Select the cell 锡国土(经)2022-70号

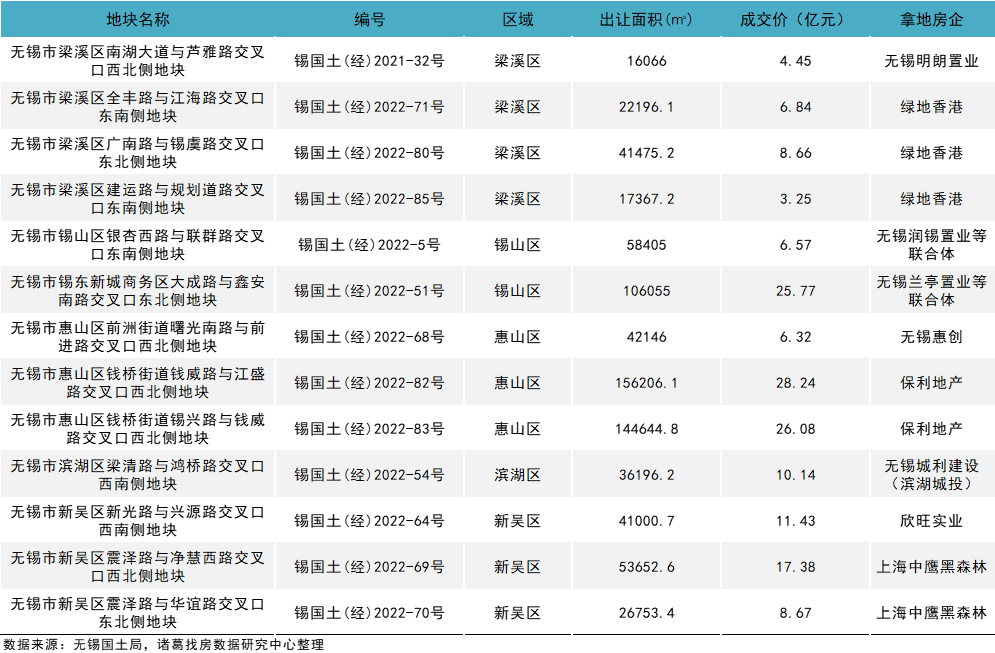(x=369, y=613)
